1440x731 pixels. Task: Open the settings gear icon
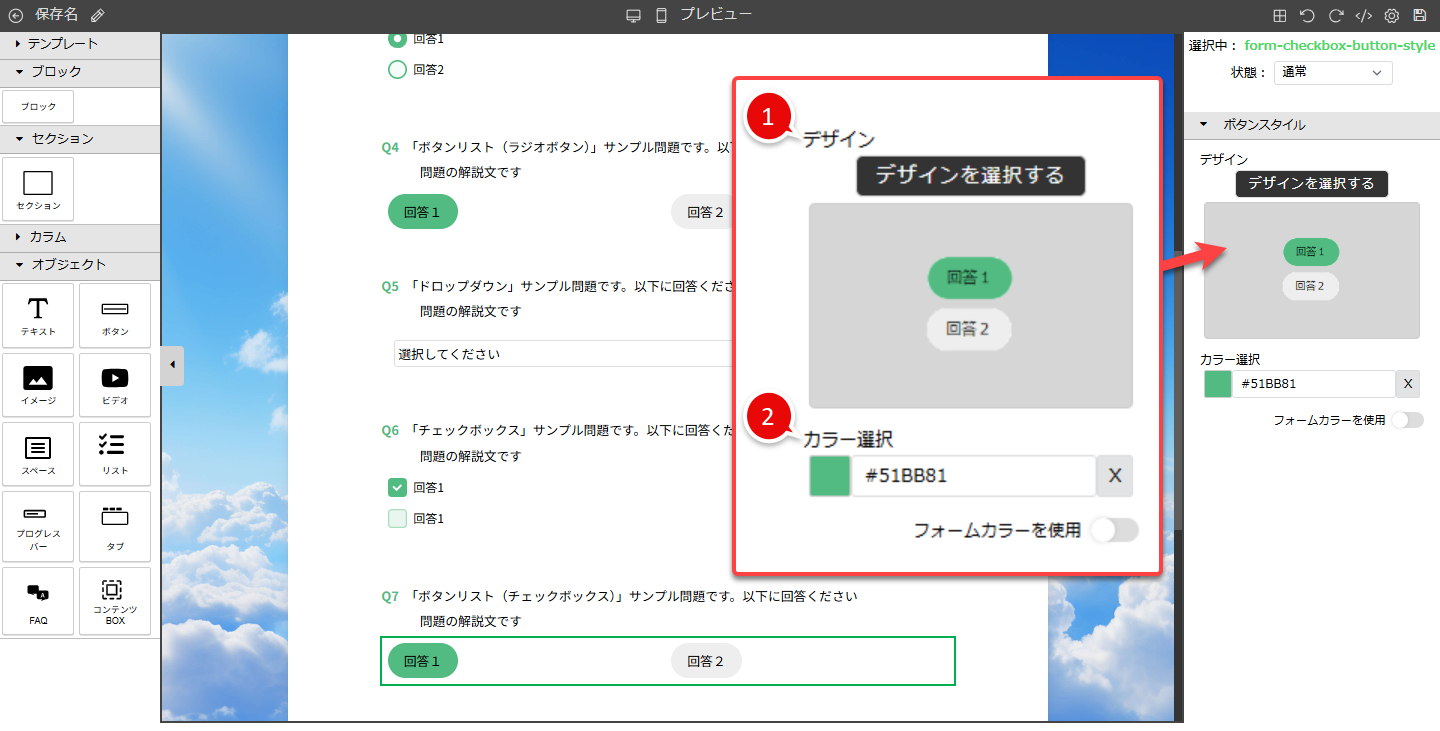click(x=1391, y=16)
